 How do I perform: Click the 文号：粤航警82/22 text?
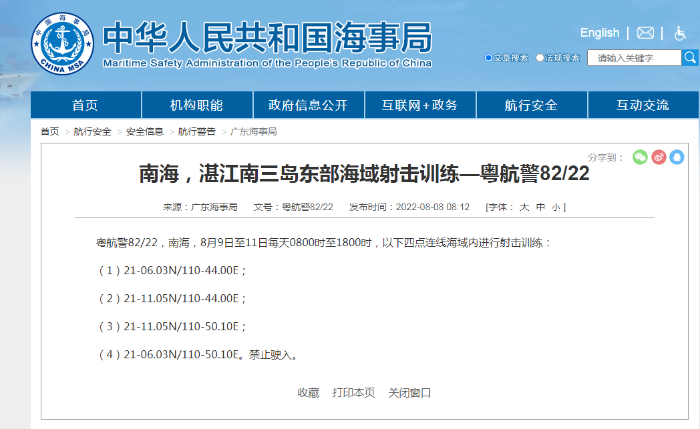(293, 207)
